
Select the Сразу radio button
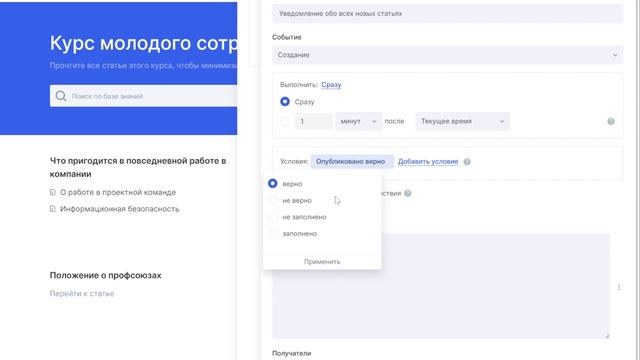pos(285,102)
